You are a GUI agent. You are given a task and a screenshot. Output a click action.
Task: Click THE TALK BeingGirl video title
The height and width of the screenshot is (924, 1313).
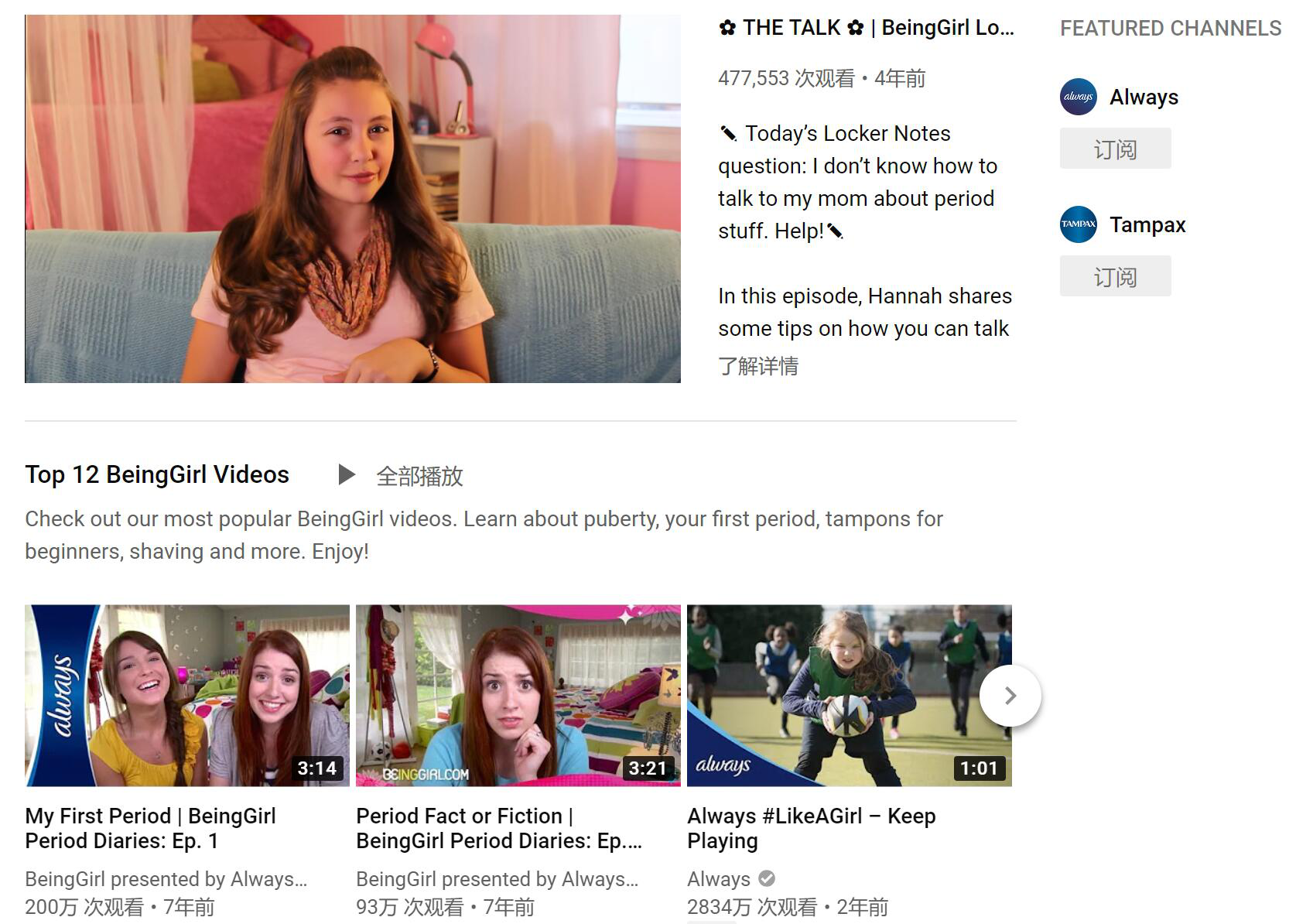pyautogui.click(x=866, y=28)
